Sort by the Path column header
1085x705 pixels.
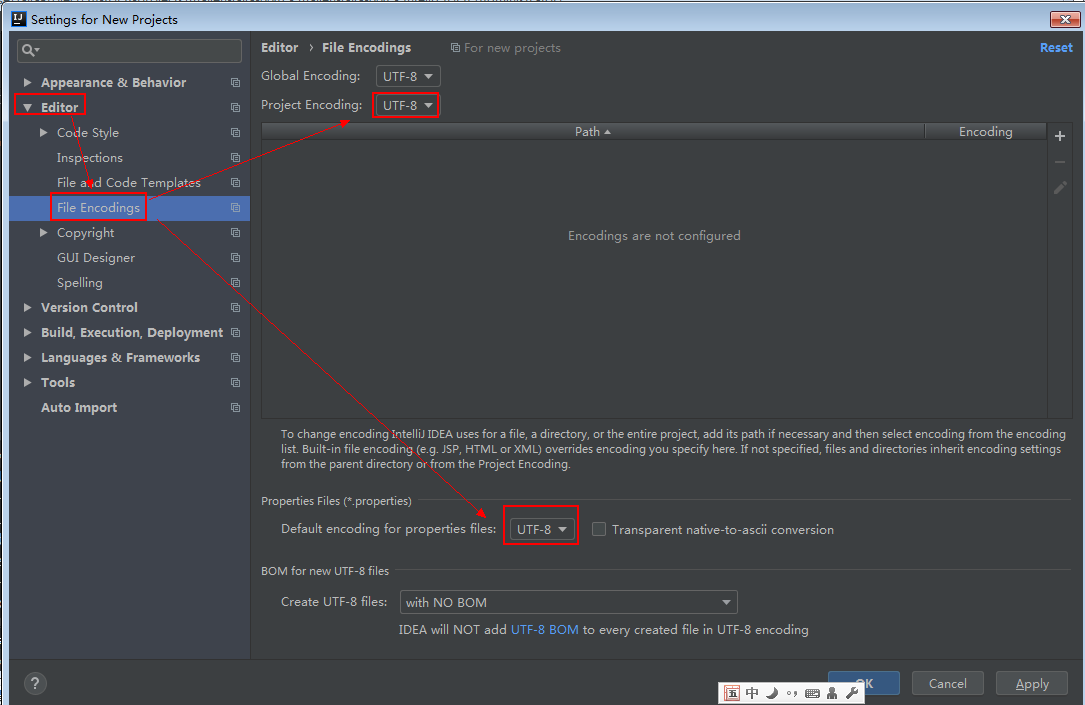click(593, 131)
